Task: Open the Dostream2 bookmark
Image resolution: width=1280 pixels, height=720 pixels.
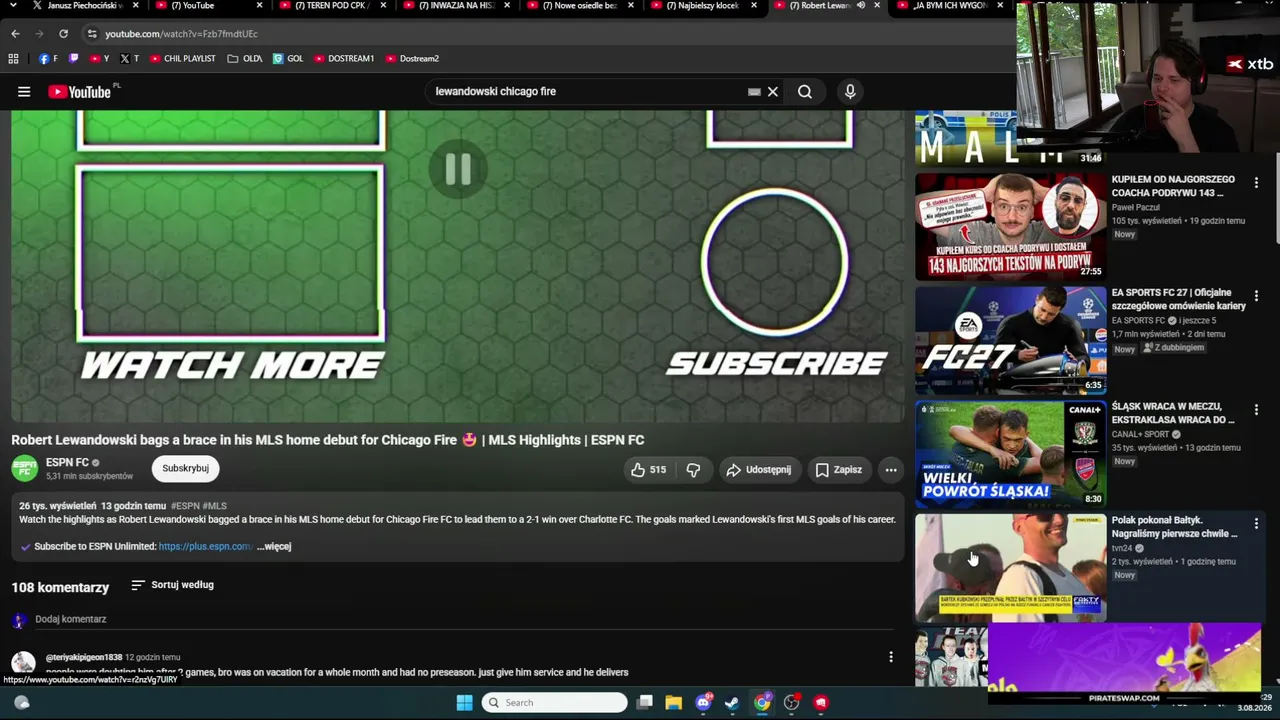Action: [x=412, y=59]
